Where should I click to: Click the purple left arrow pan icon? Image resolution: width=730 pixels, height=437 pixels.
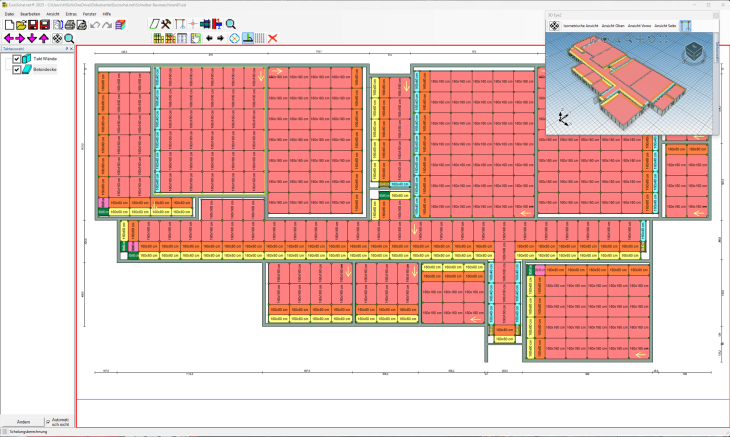(8, 38)
